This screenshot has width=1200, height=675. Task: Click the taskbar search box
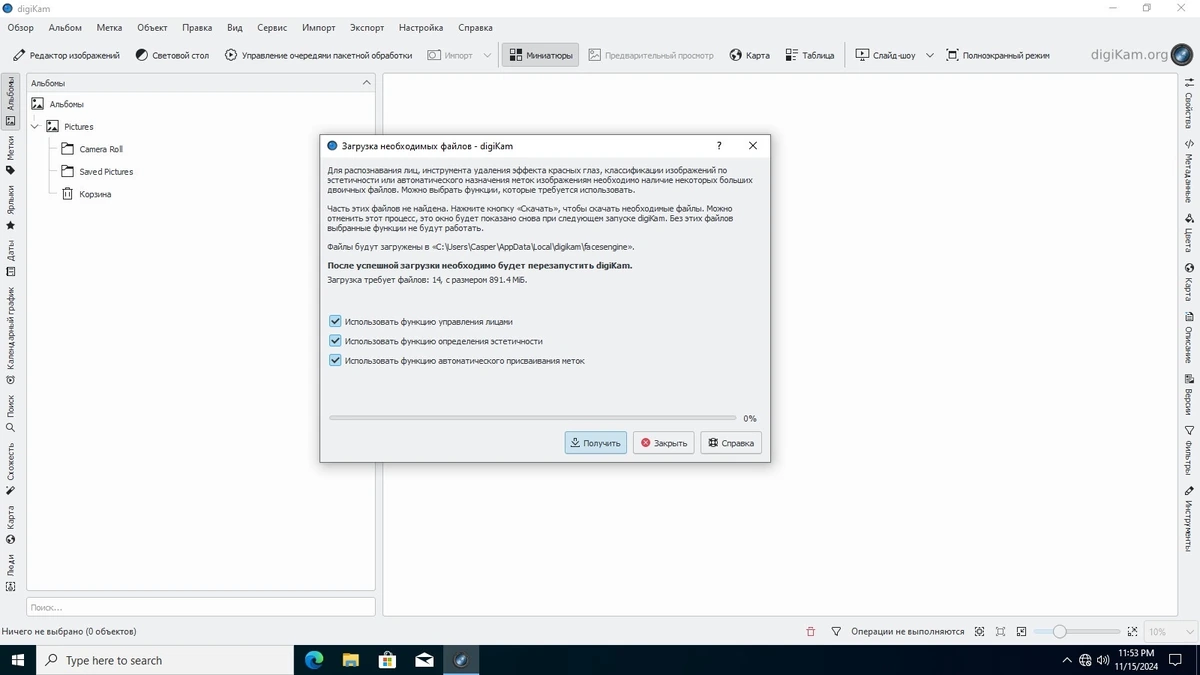tap(165, 660)
